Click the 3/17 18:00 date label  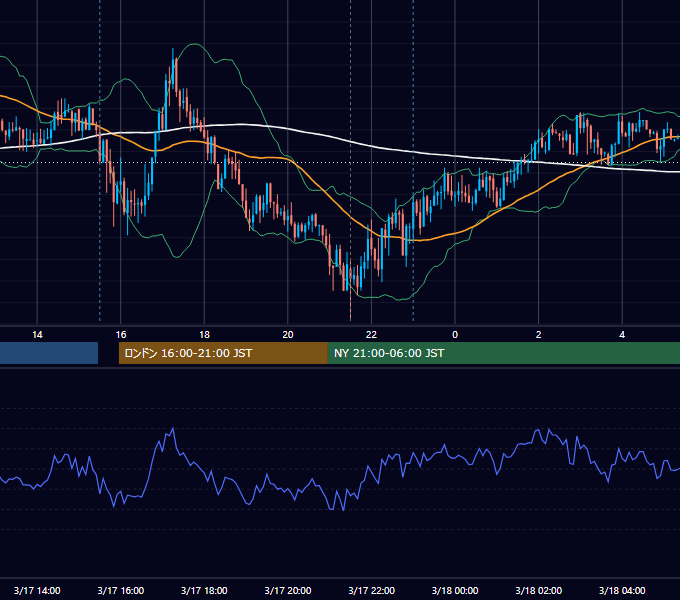pos(204,590)
